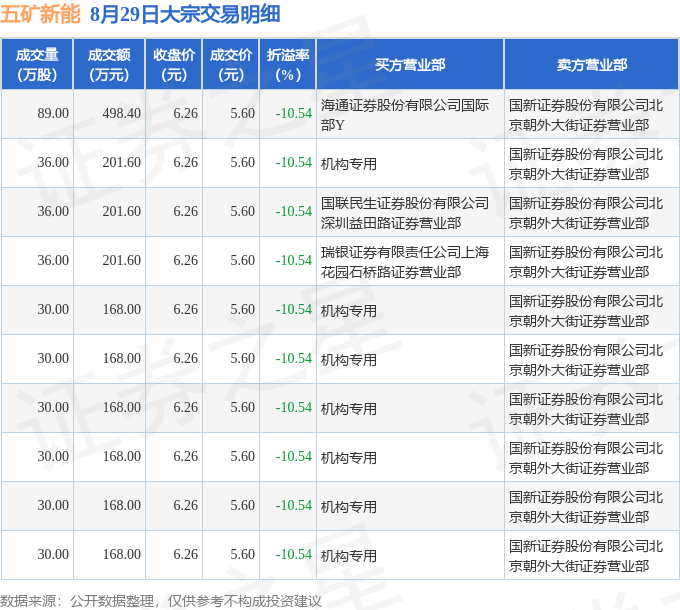Select the 成交量(万股) column header
This screenshot has height=610, width=680.
[37, 65]
